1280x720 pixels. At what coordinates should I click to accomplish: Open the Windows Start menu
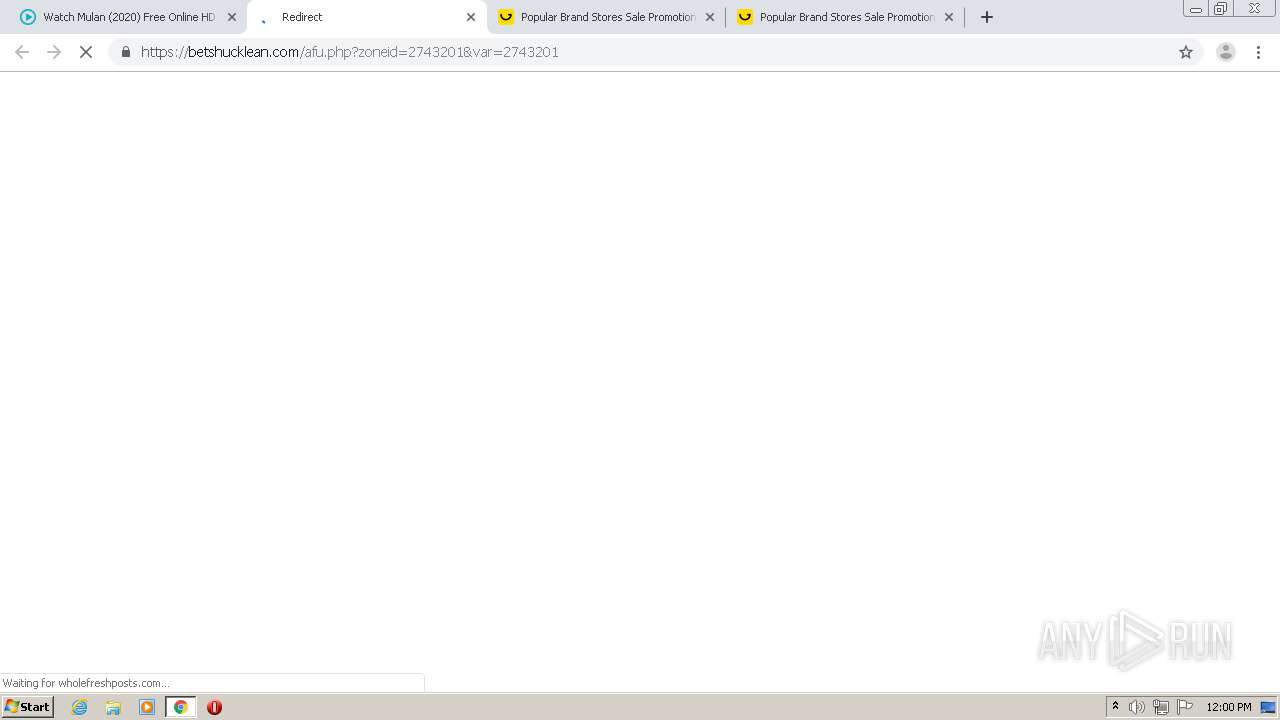pos(28,707)
